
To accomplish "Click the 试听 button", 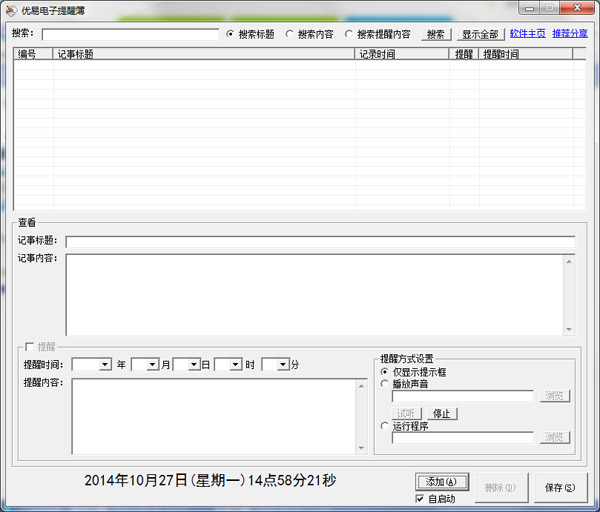I will [x=406, y=413].
